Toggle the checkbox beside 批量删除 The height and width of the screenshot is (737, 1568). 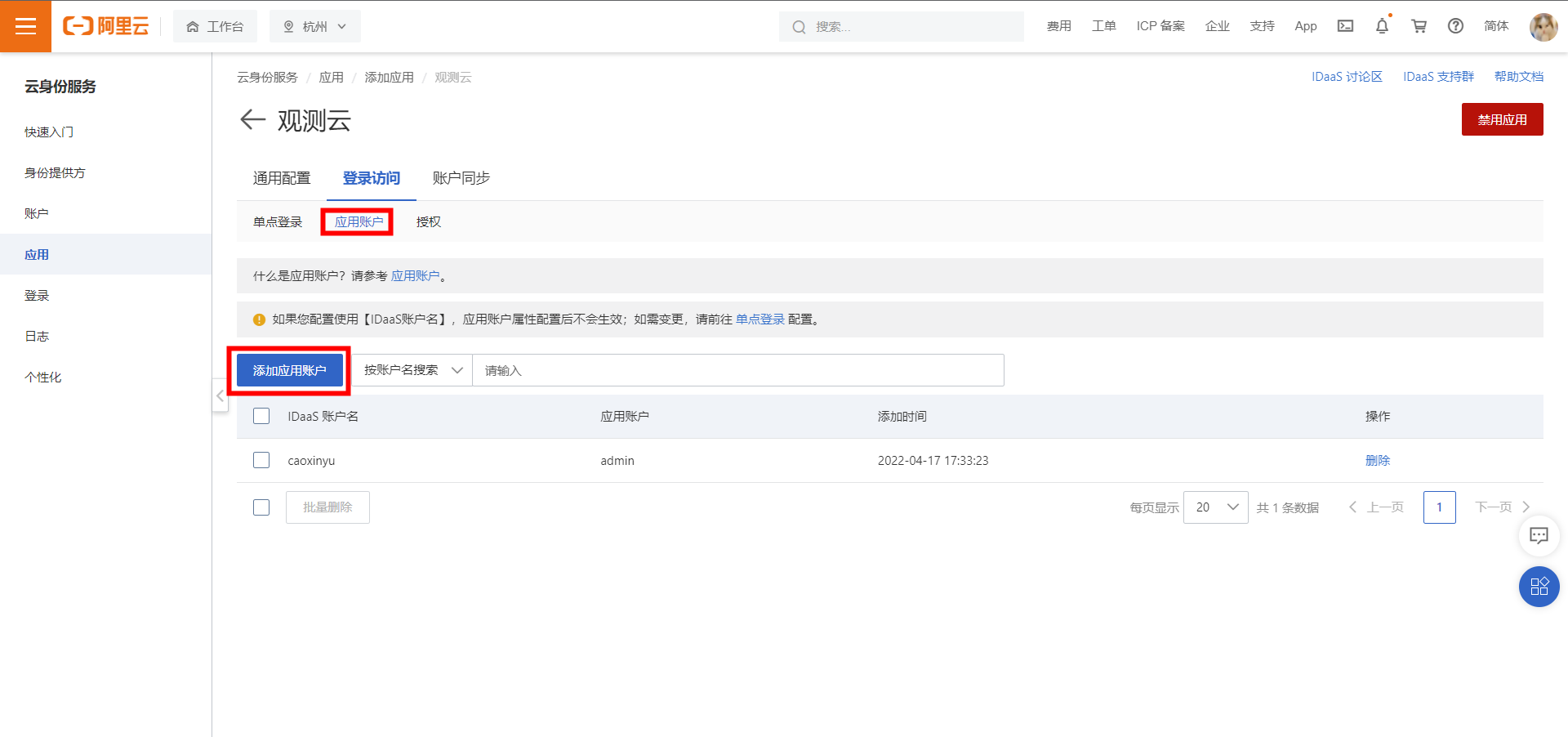[261, 507]
